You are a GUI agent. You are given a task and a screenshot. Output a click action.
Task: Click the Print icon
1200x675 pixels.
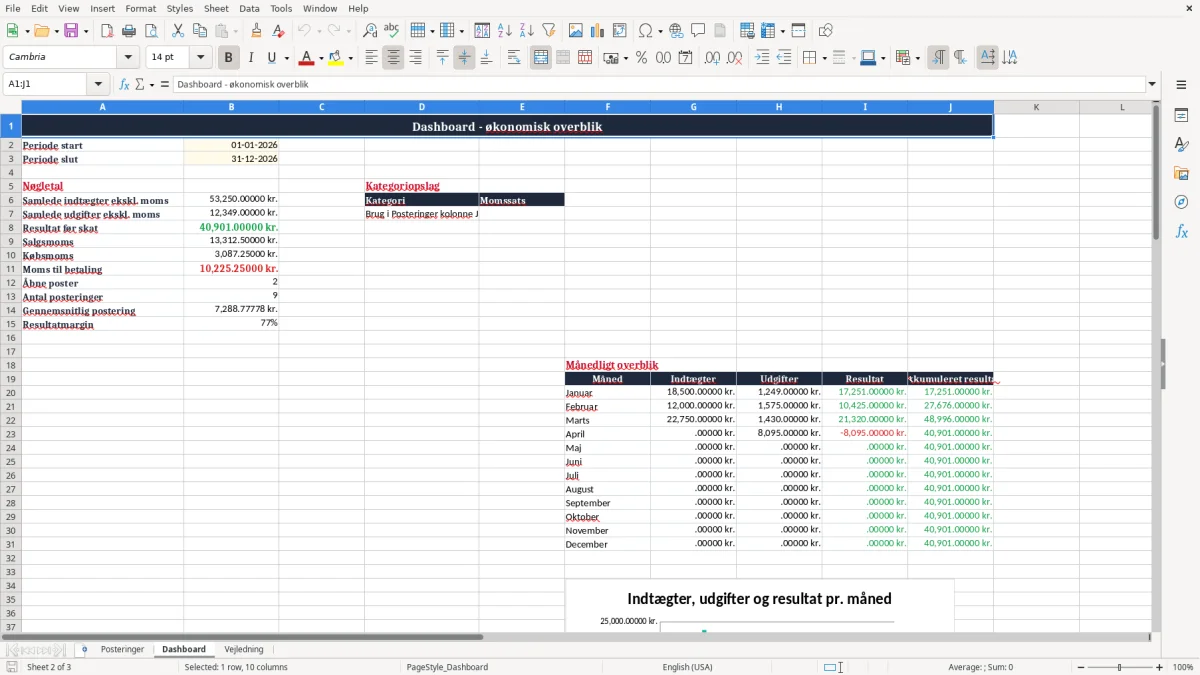click(129, 31)
